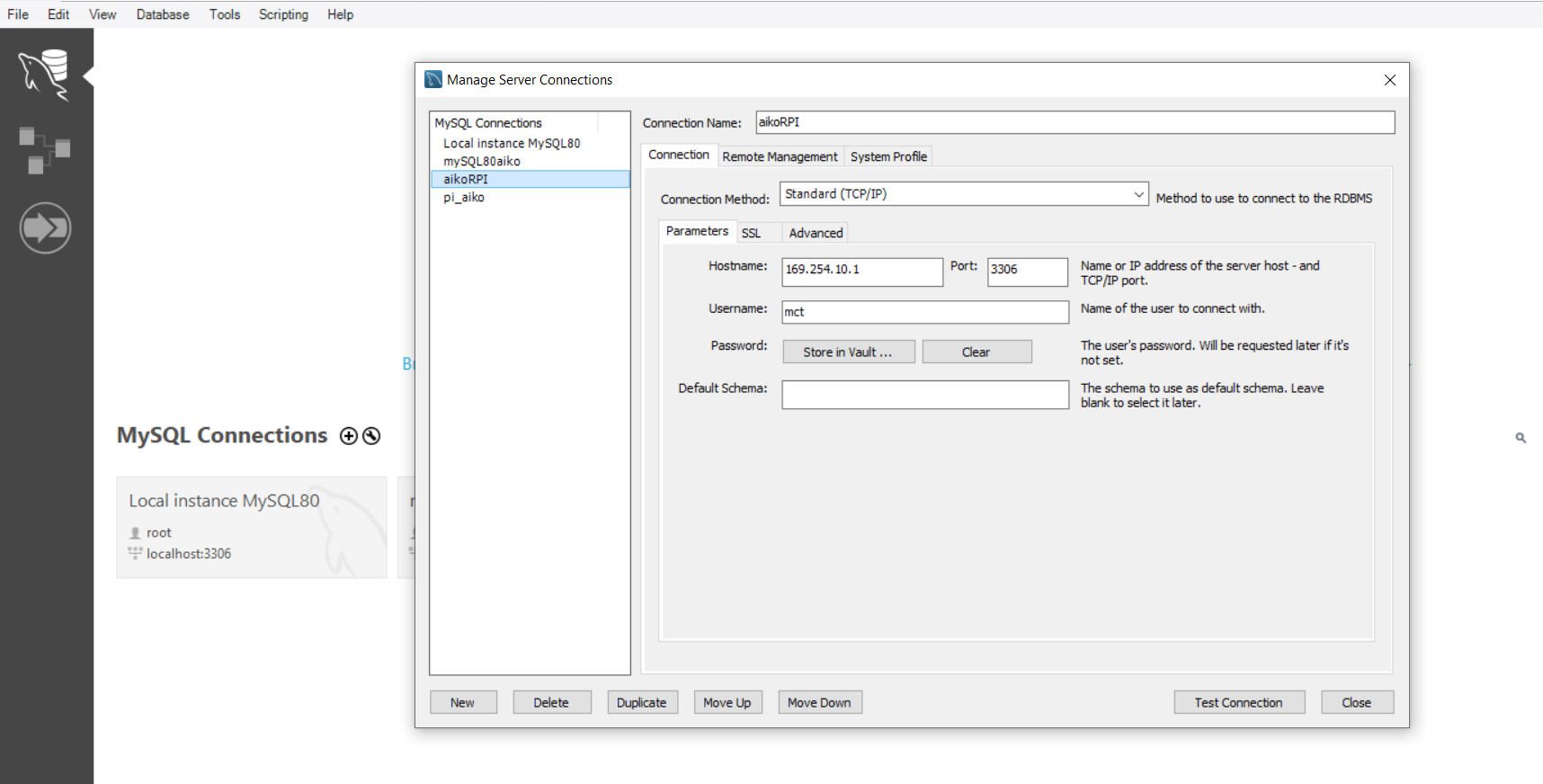Open the Migration wizard arrow icon

pyautogui.click(x=45, y=228)
